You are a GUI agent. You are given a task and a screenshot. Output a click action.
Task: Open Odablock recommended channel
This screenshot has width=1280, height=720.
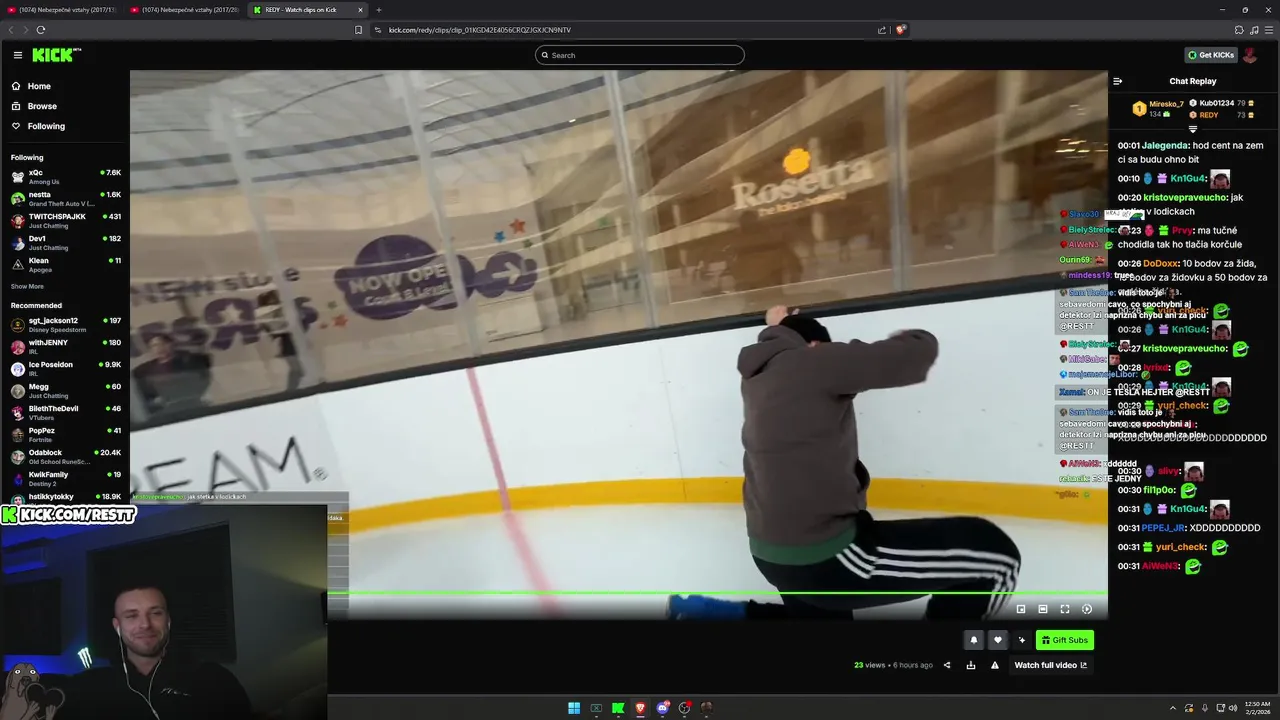coord(65,456)
